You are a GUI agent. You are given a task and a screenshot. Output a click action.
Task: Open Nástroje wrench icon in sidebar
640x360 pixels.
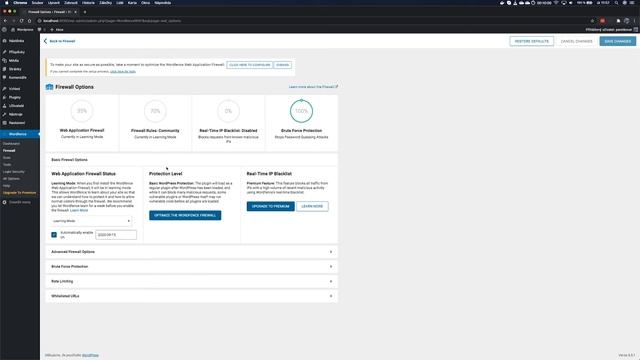[x=4, y=114]
